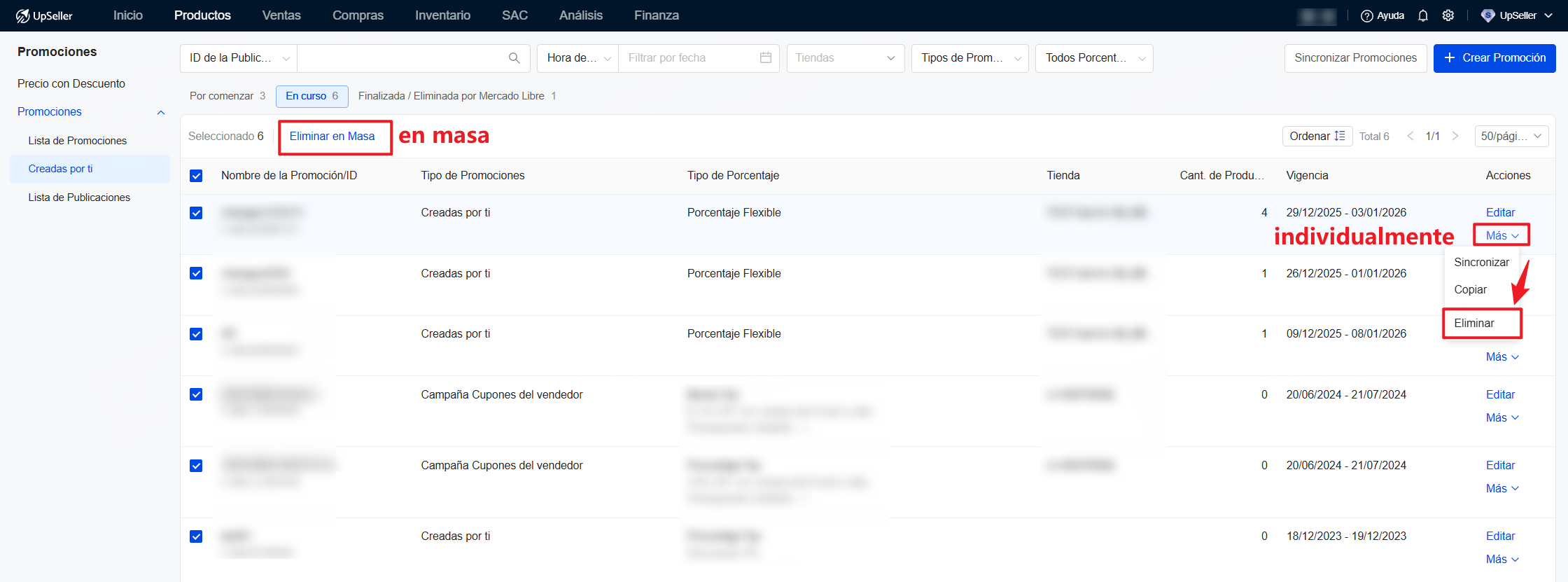
Task: Switch to the Por comenzar tab
Action: point(227,96)
